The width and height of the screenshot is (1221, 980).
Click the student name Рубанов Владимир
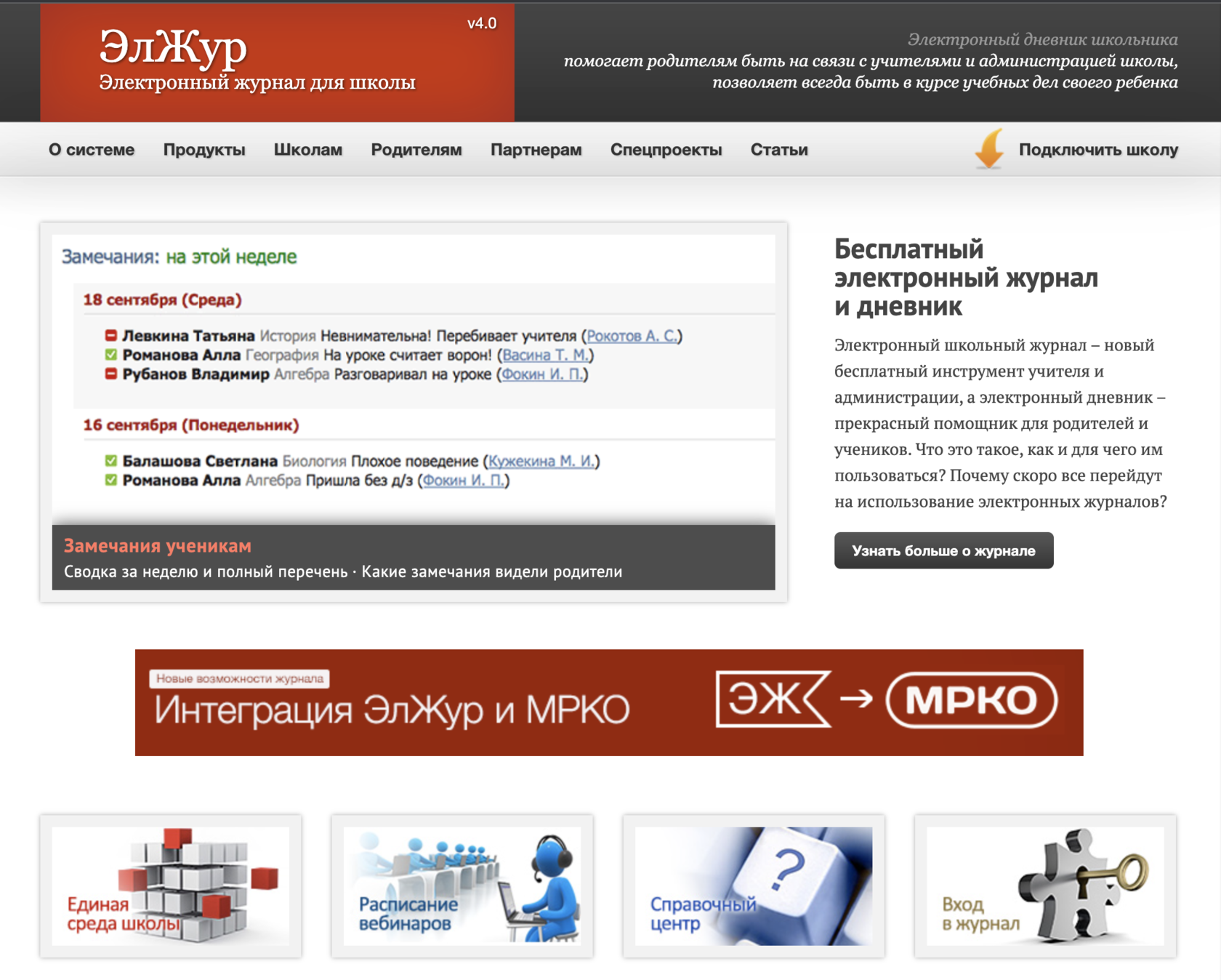point(196,374)
